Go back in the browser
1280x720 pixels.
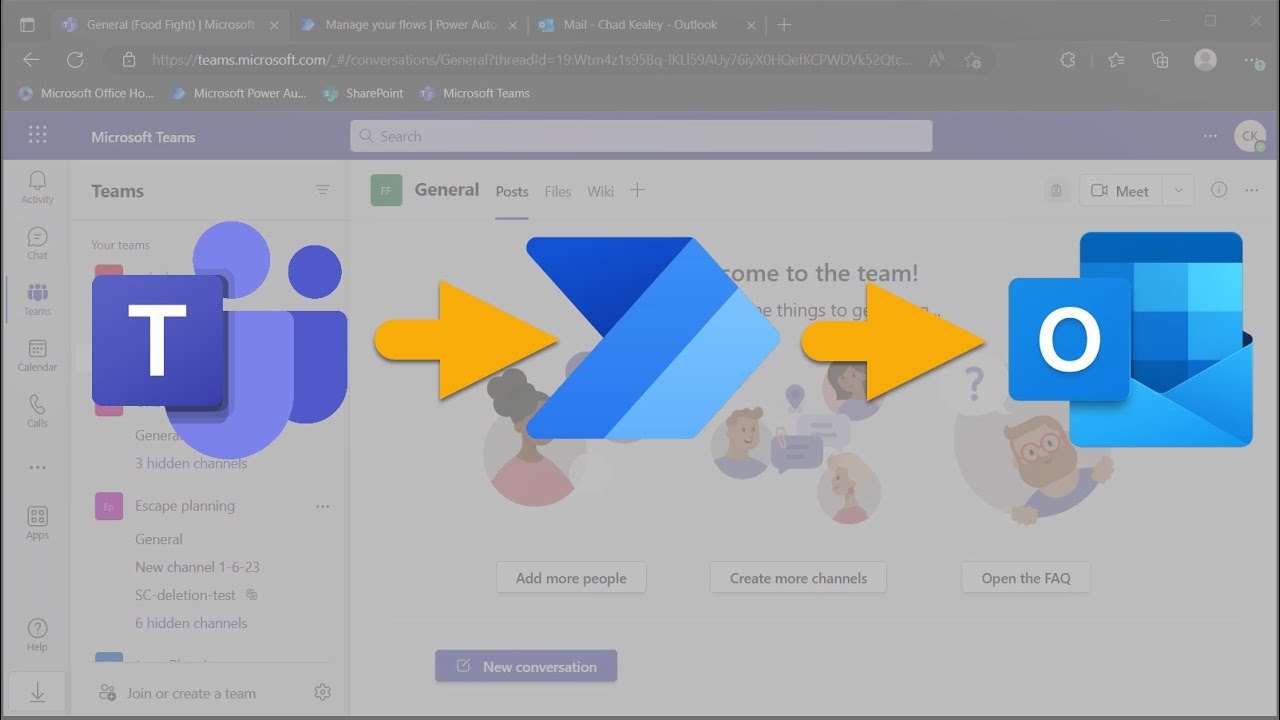tap(31, 60)
